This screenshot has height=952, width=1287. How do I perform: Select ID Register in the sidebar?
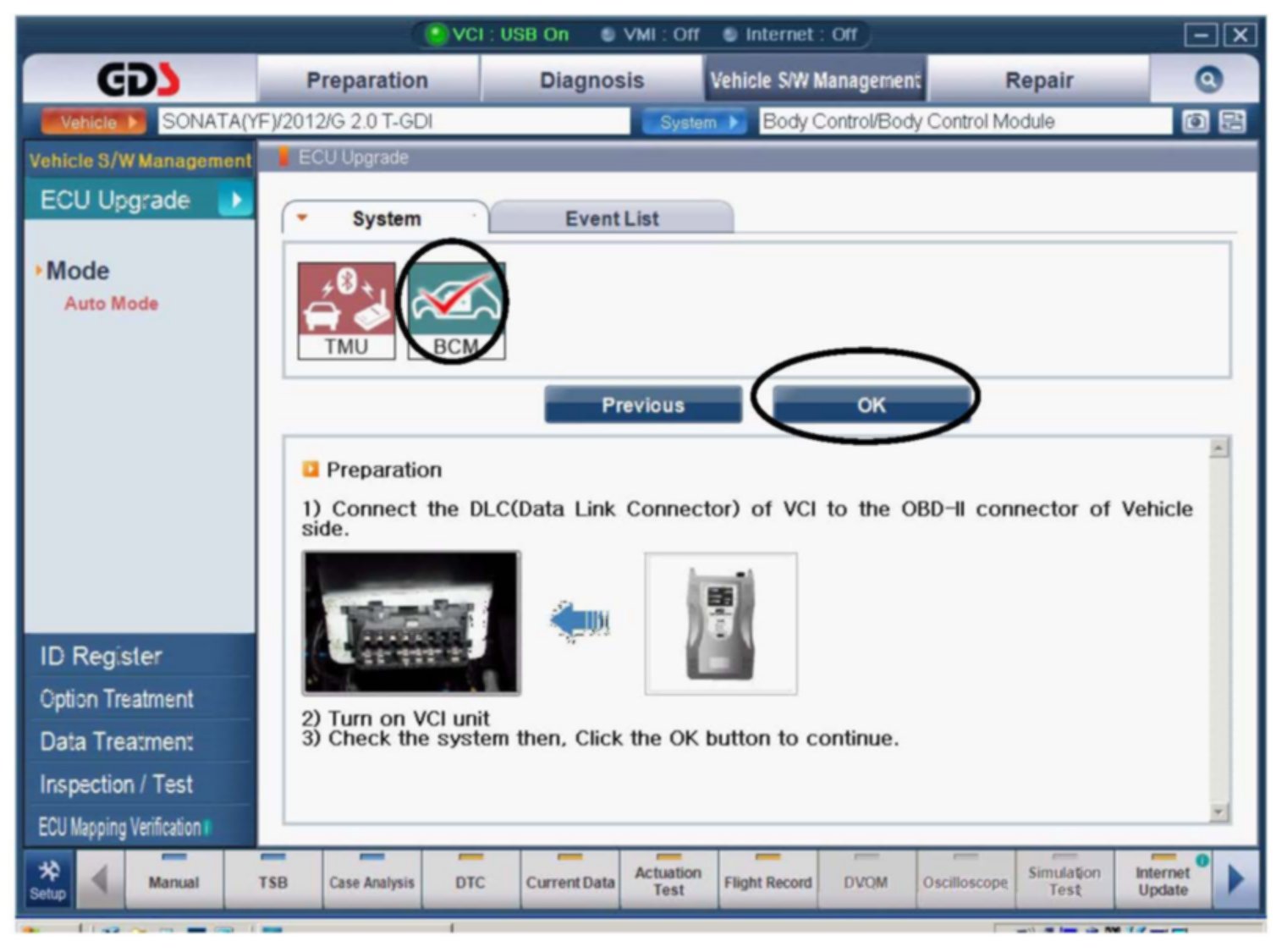coord(102,656)
